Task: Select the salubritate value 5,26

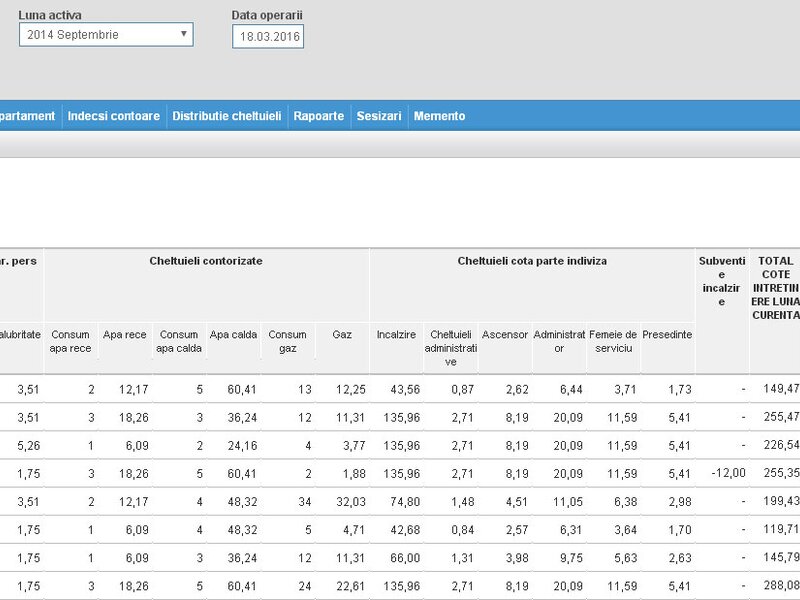Action: 28,446
